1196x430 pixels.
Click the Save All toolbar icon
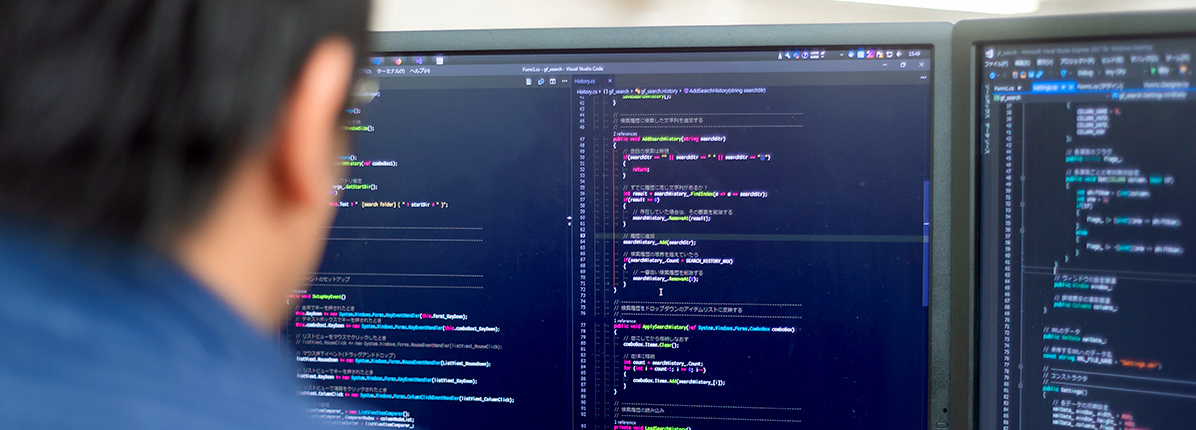(1040, 74)
